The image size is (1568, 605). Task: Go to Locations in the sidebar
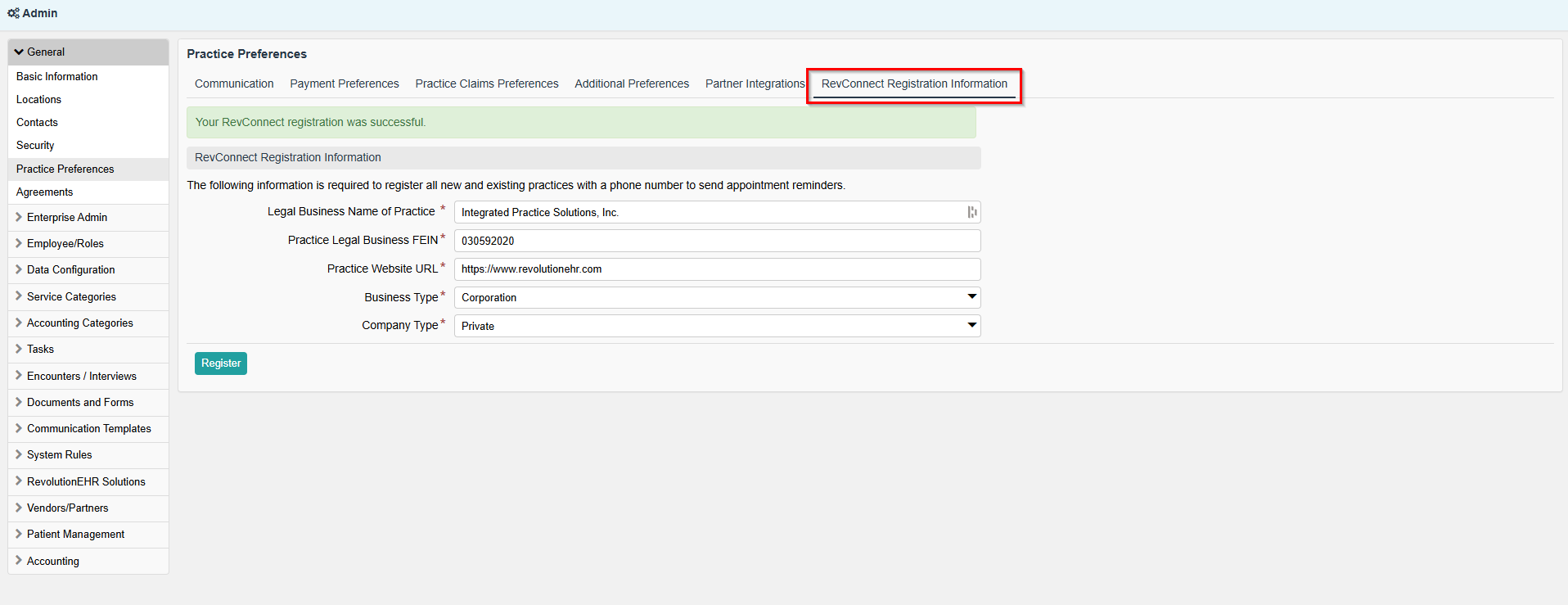click(x=38, y=99)
